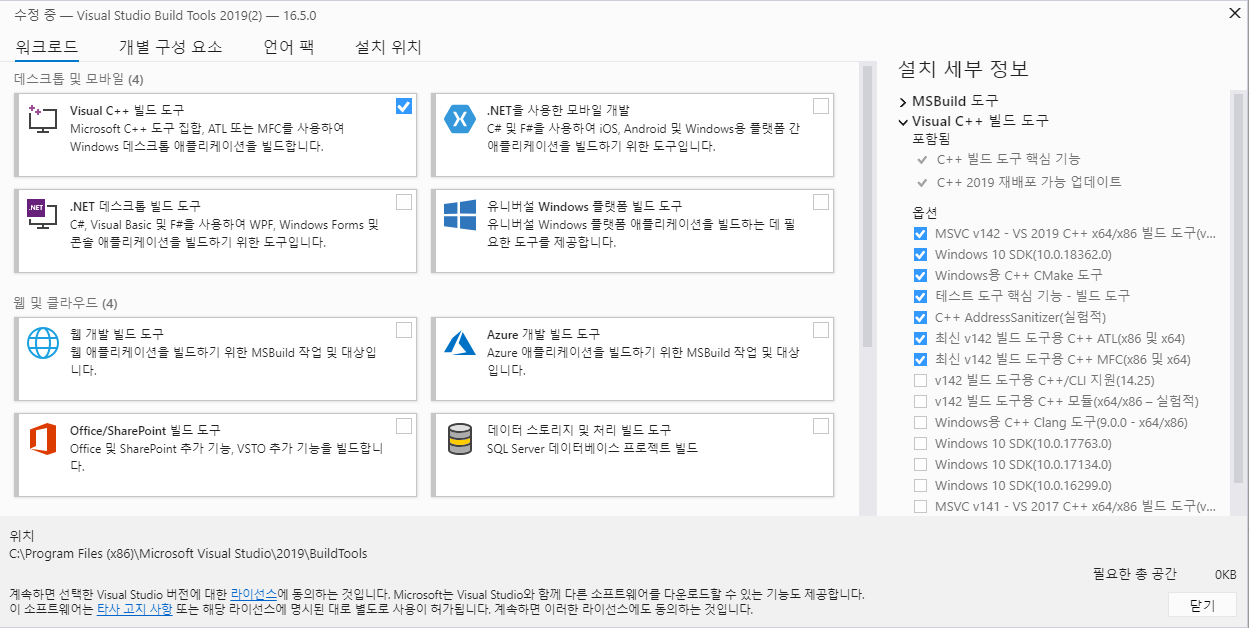The width and height of the screenshot is (1249, 628).
Task: Expand the MSBuild 도구 section
Action: pyautogui.click(x=903, y=102)
